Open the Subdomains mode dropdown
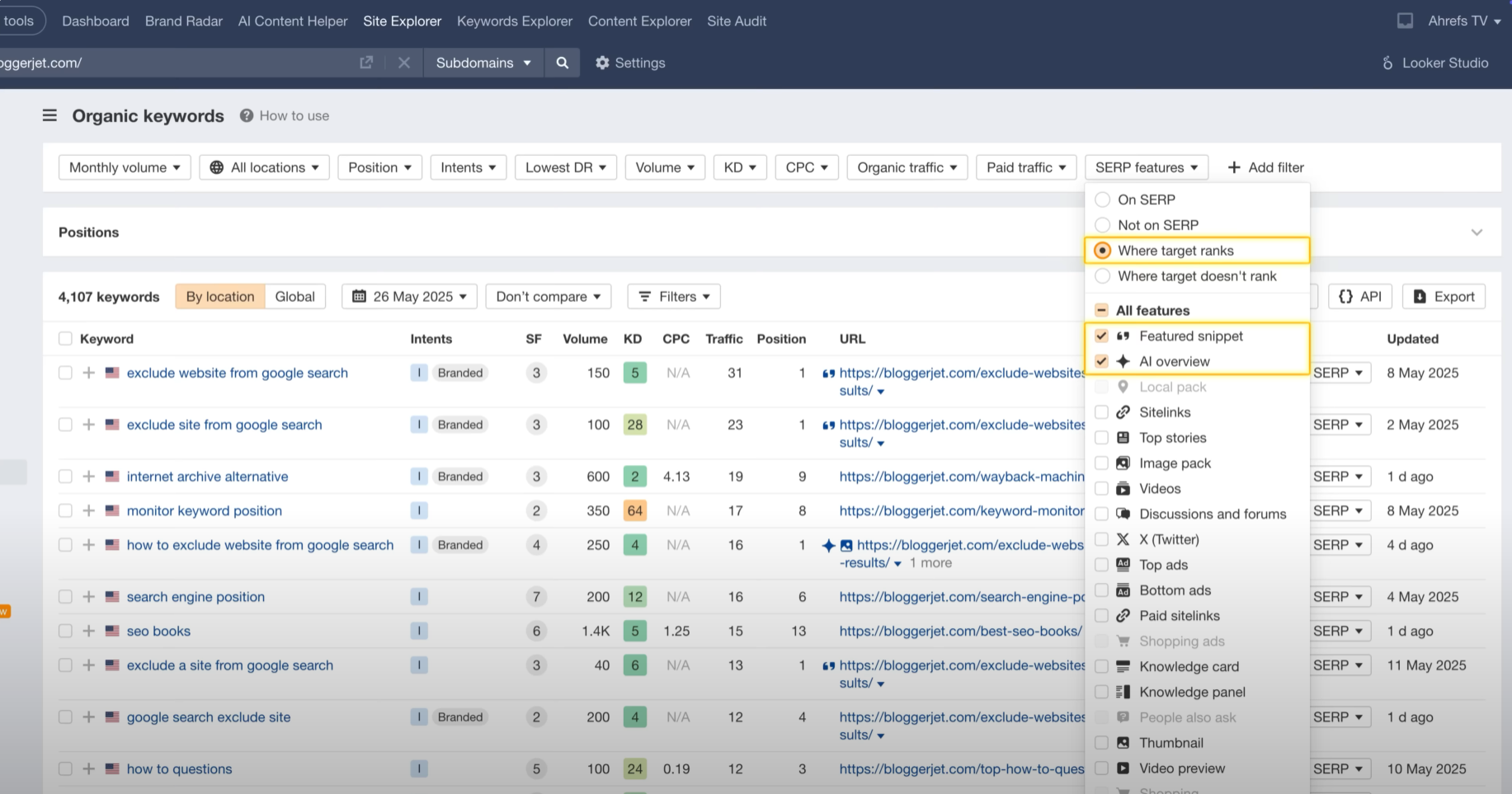 click(x=483, y=63)
